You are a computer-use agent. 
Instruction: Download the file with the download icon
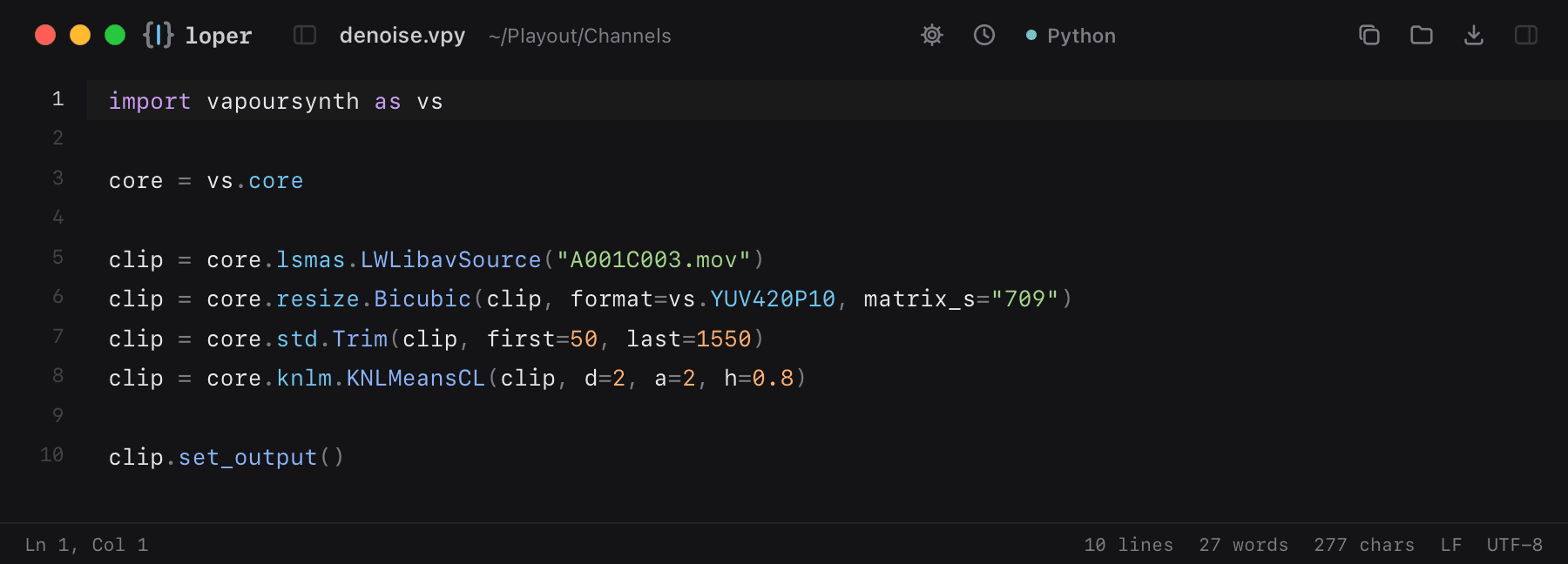[x=1474, y=35]
